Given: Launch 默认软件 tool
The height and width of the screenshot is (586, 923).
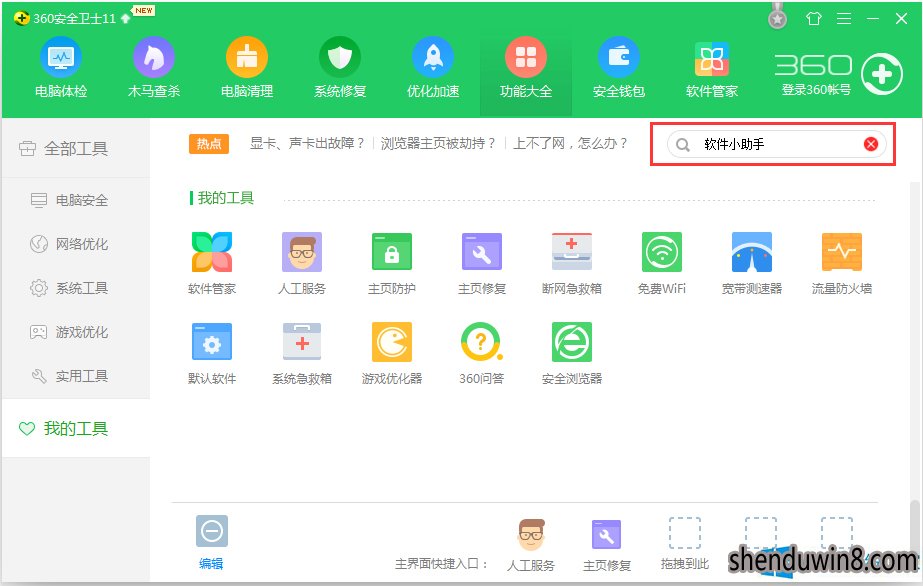Looking at the screenshot, I should pos(212,353).
